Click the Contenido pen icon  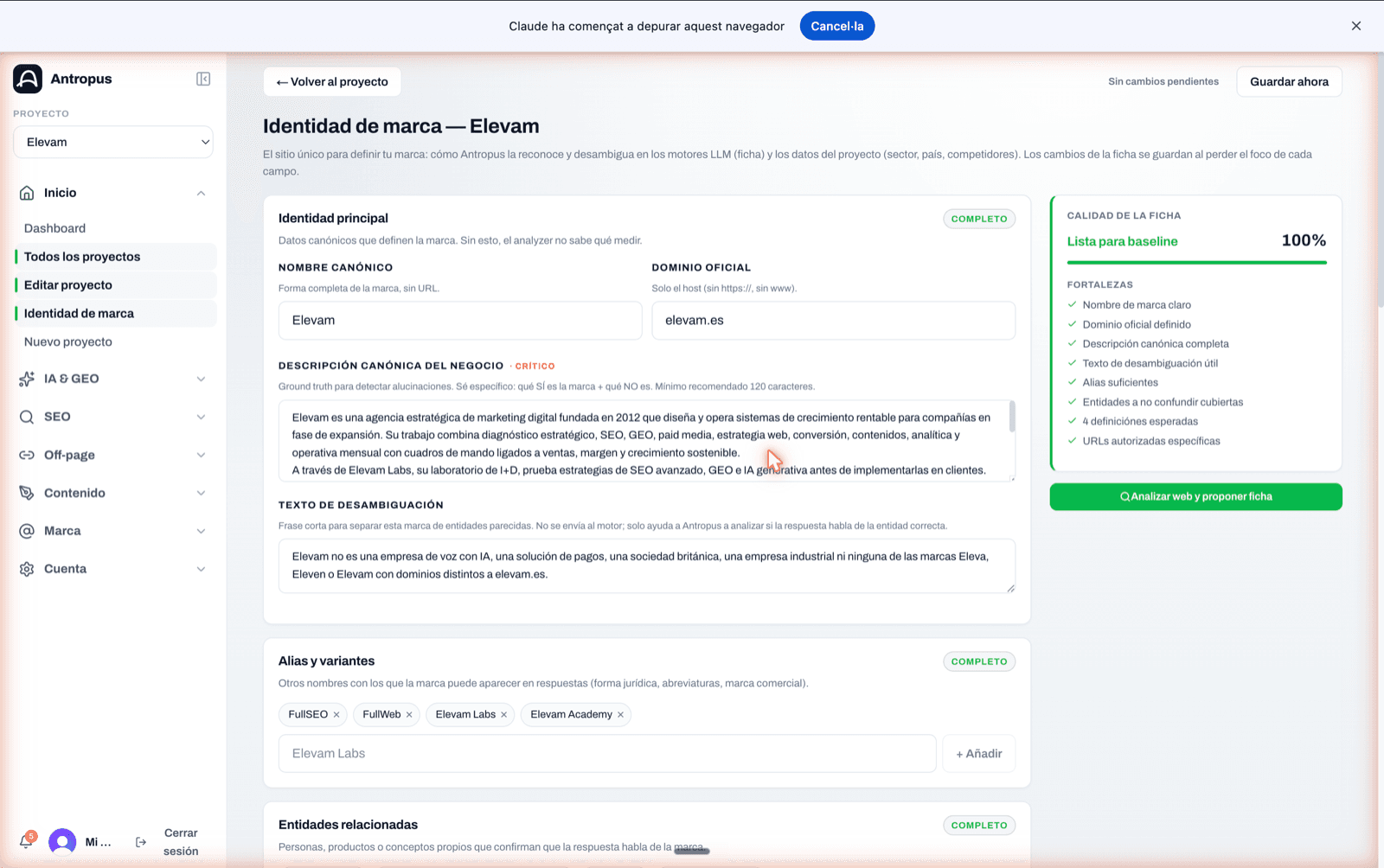point(27,493)
